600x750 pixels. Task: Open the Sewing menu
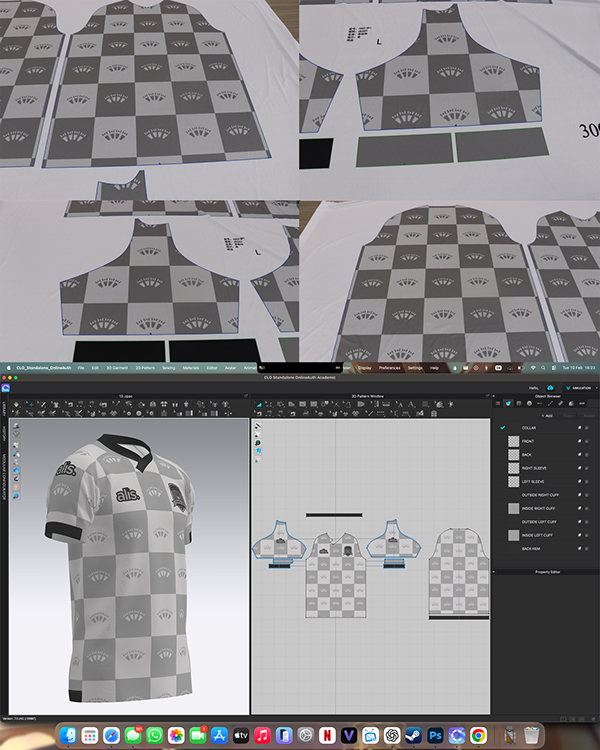(168, 368)
